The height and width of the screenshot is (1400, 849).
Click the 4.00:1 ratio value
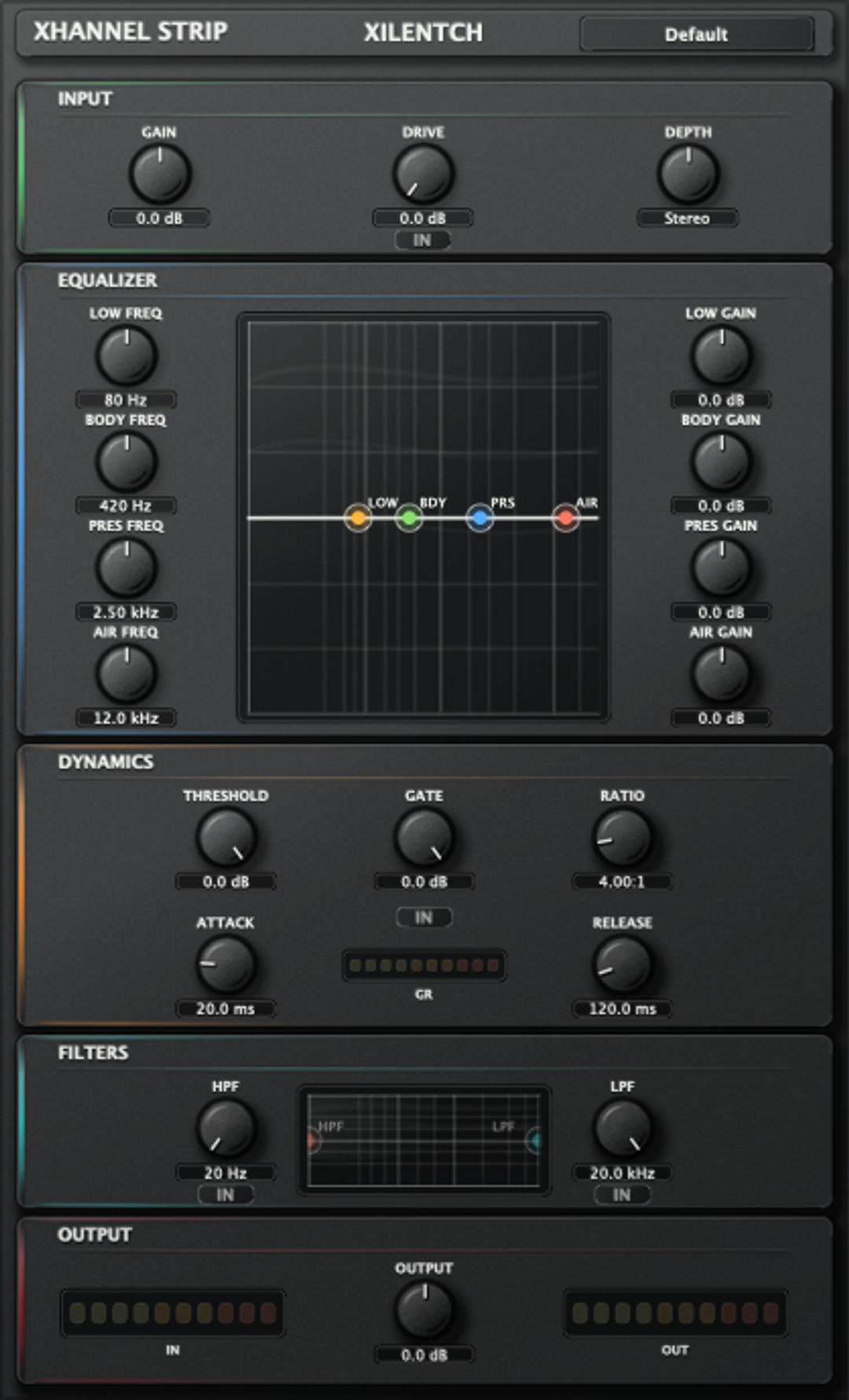(x=622, y=882)
